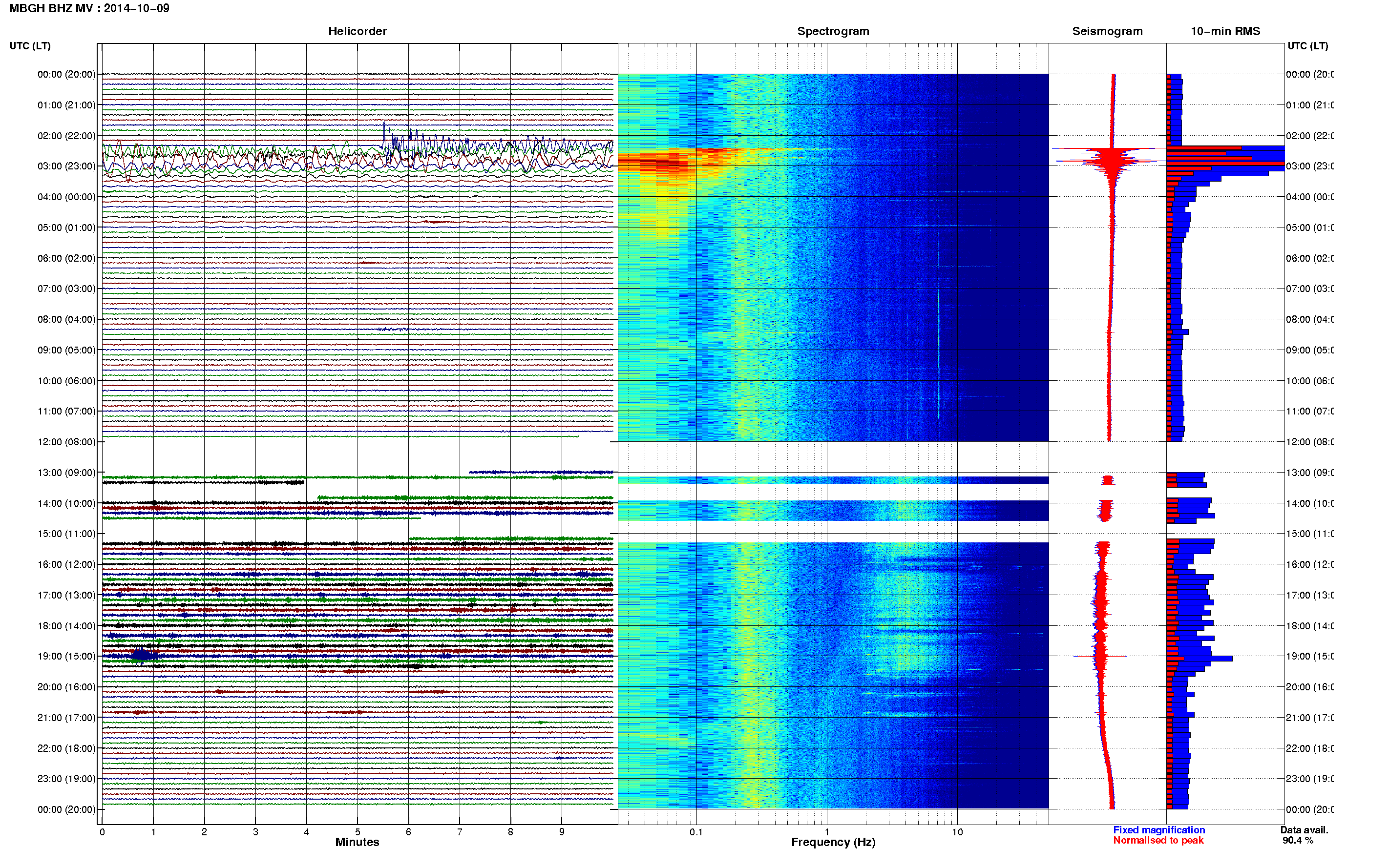1389x868 pixels.
Task: Click the Frequency (Hz) axis title
Action: (833, 842)
